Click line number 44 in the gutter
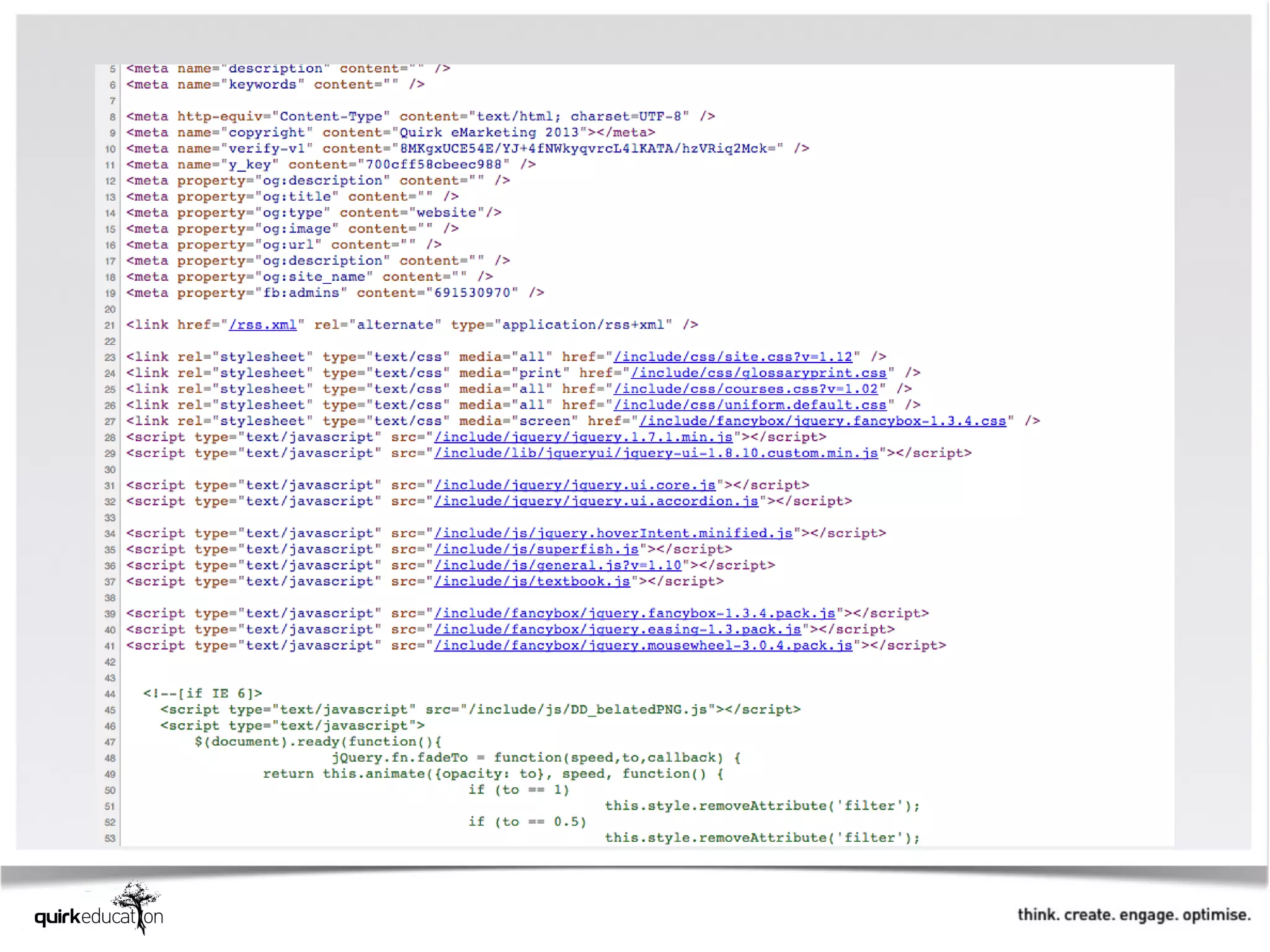The width and height of the screenshot is (1270, 952). pyautogui.click(x=110, y=694)
